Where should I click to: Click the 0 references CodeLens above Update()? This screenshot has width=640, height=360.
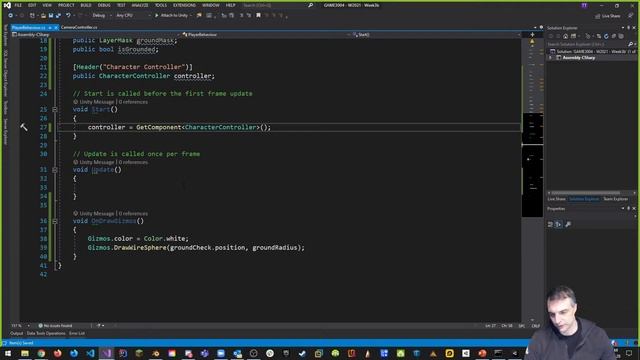pos(133,162)
